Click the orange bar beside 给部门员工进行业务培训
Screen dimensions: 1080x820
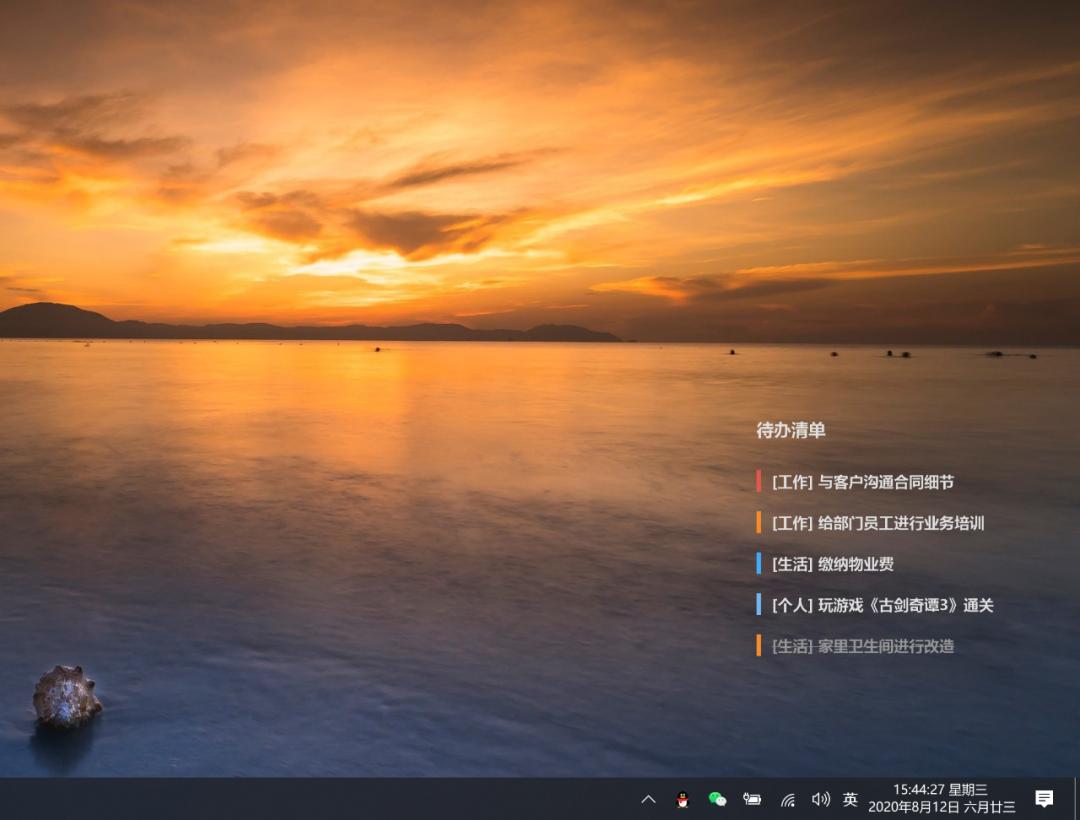click(758, 522)
